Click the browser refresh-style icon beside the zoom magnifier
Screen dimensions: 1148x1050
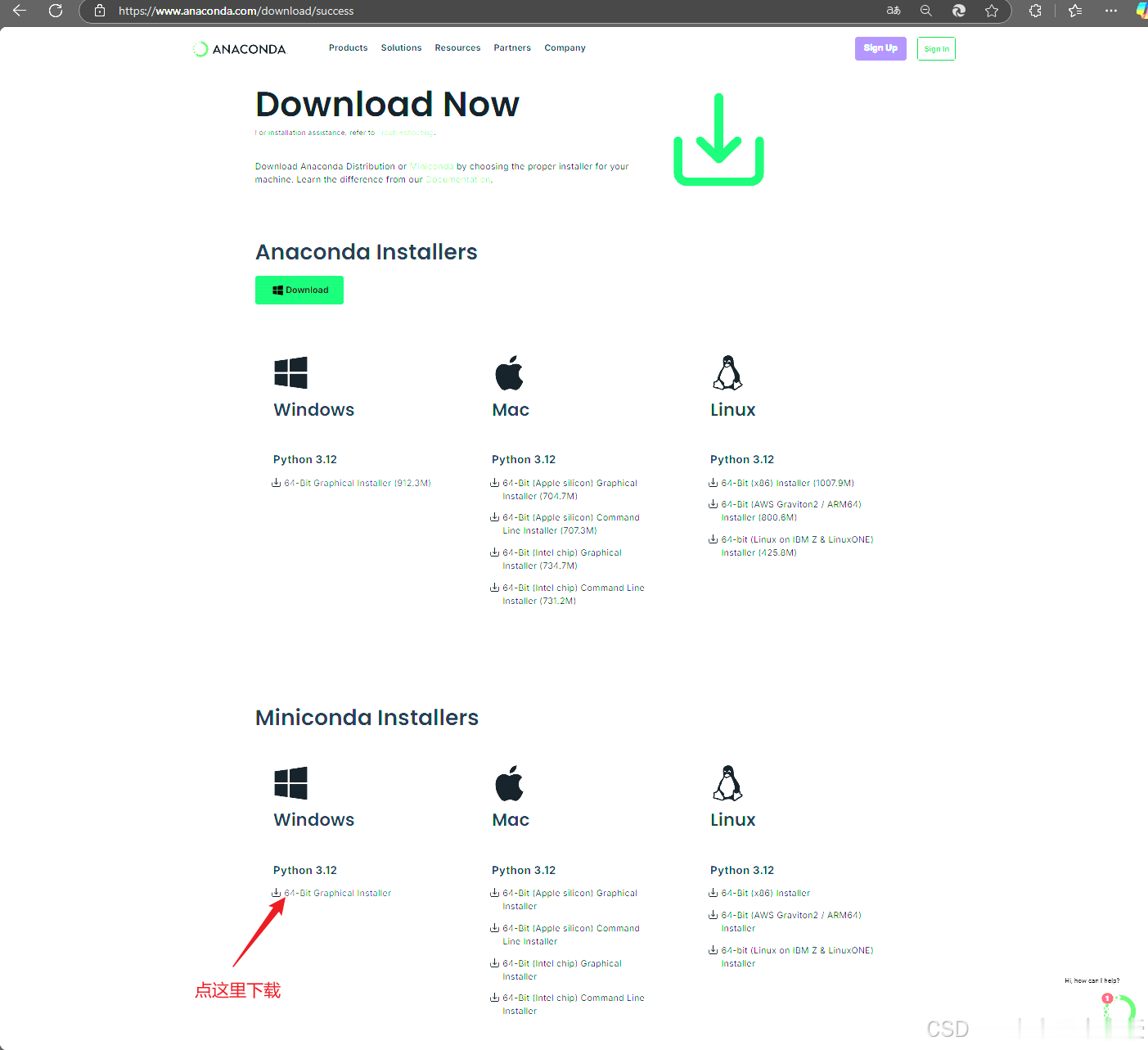959,11
